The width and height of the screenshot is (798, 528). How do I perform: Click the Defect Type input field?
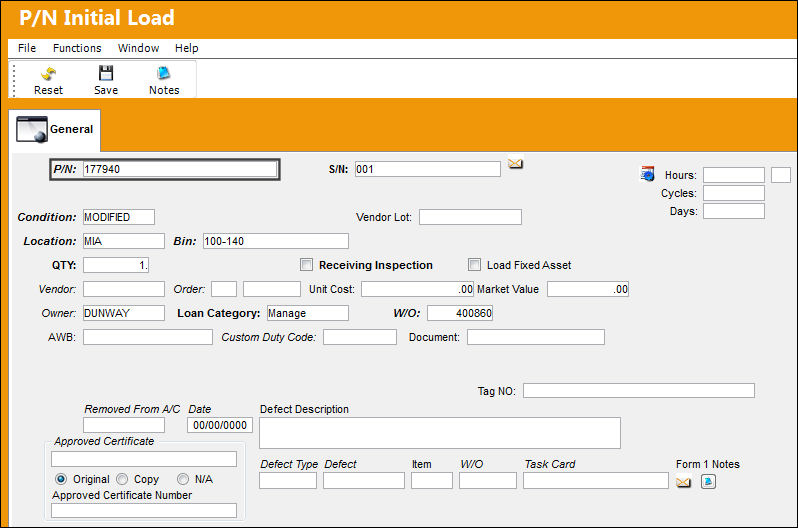click(x=288, y=480)
